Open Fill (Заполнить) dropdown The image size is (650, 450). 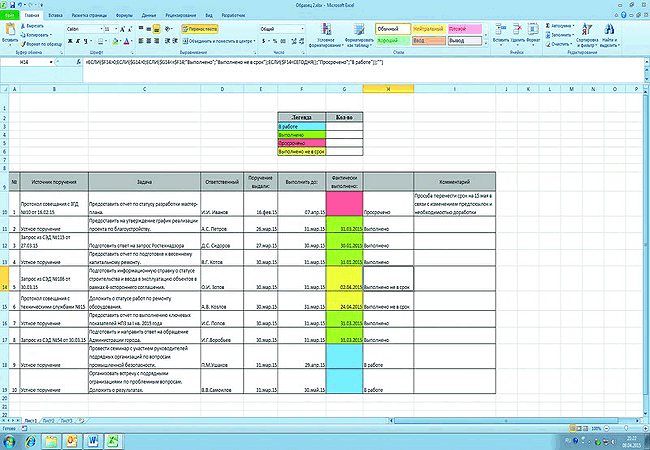(560, 35)
